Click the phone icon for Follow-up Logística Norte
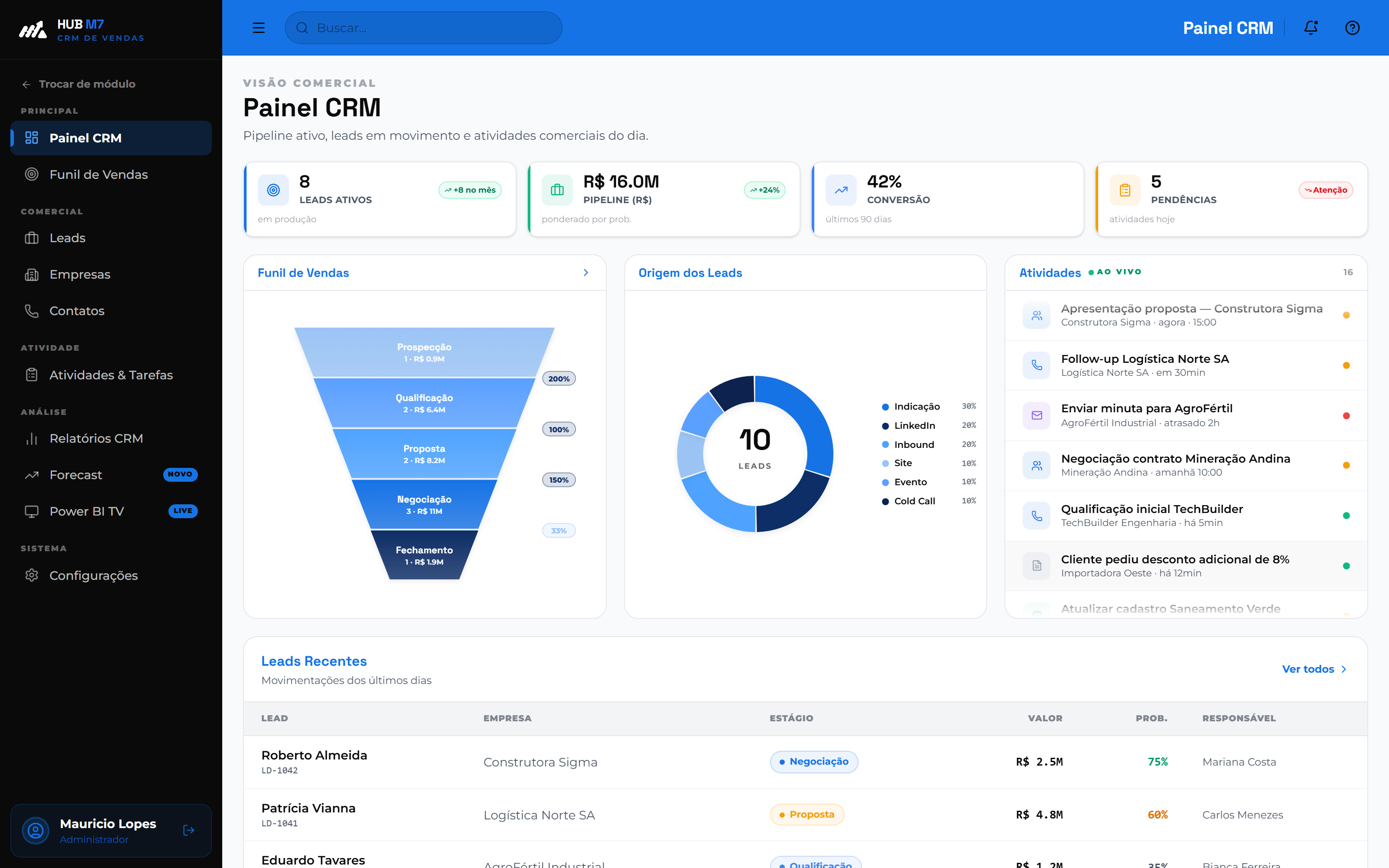The height and width of the screenshot is (868, 1389). 1037,365
